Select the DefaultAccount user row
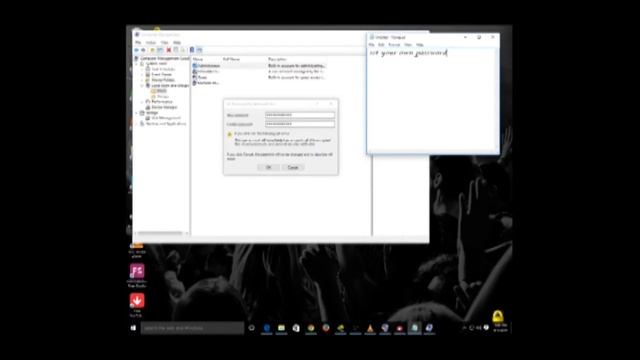The image size is (640, 360). coord(260,71)
